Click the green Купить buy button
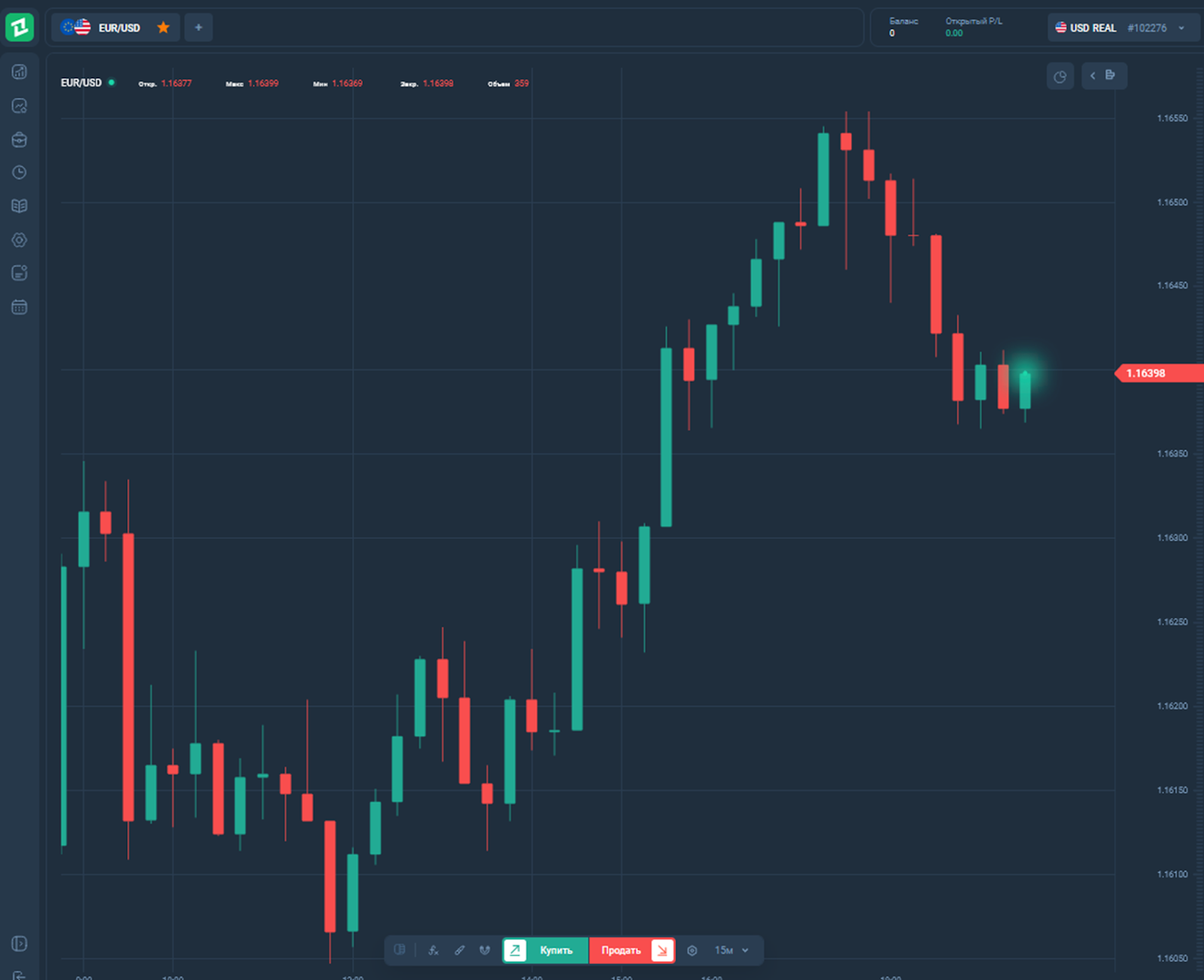The height and width of the screenshot is (980, 1204). click(546, 951)
